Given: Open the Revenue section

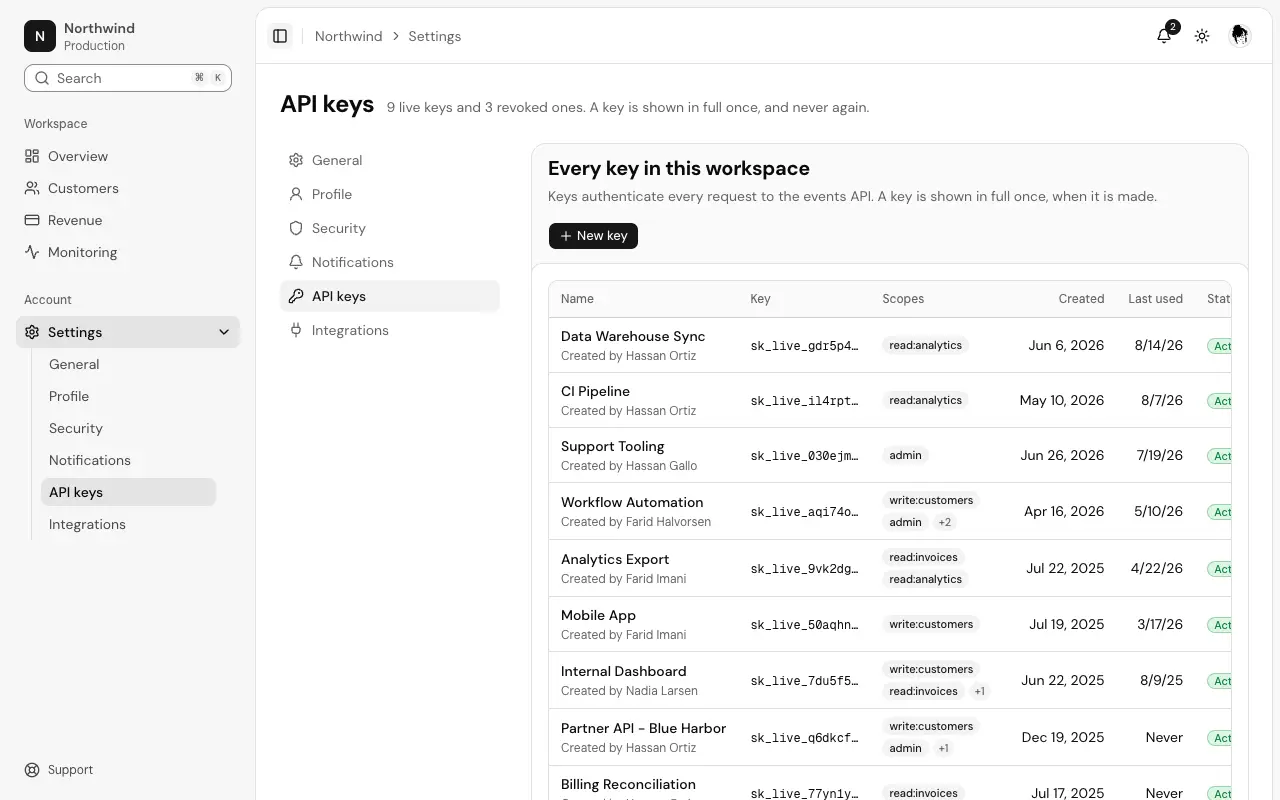Looking at the screenshot, I should pos(128,220).
